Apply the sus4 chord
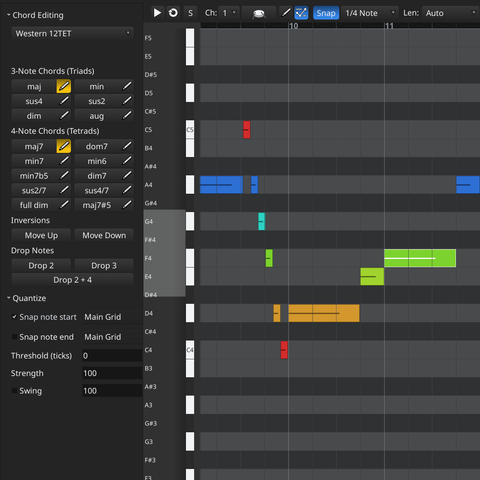 34,101
